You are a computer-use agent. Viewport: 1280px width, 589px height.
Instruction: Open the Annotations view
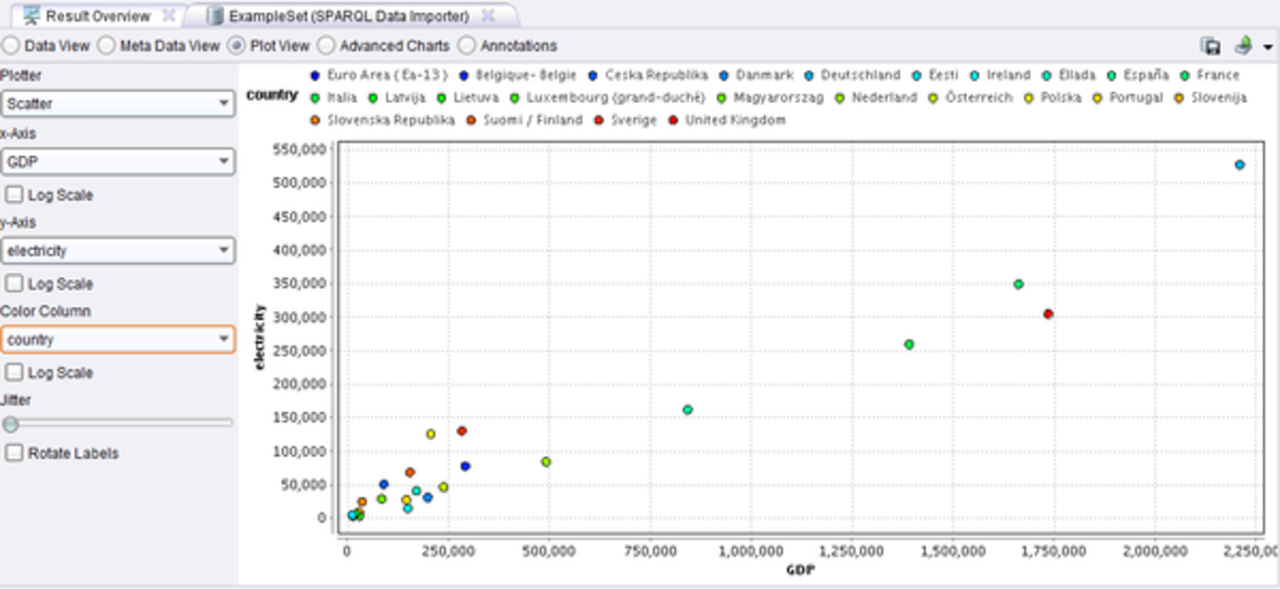466,45
